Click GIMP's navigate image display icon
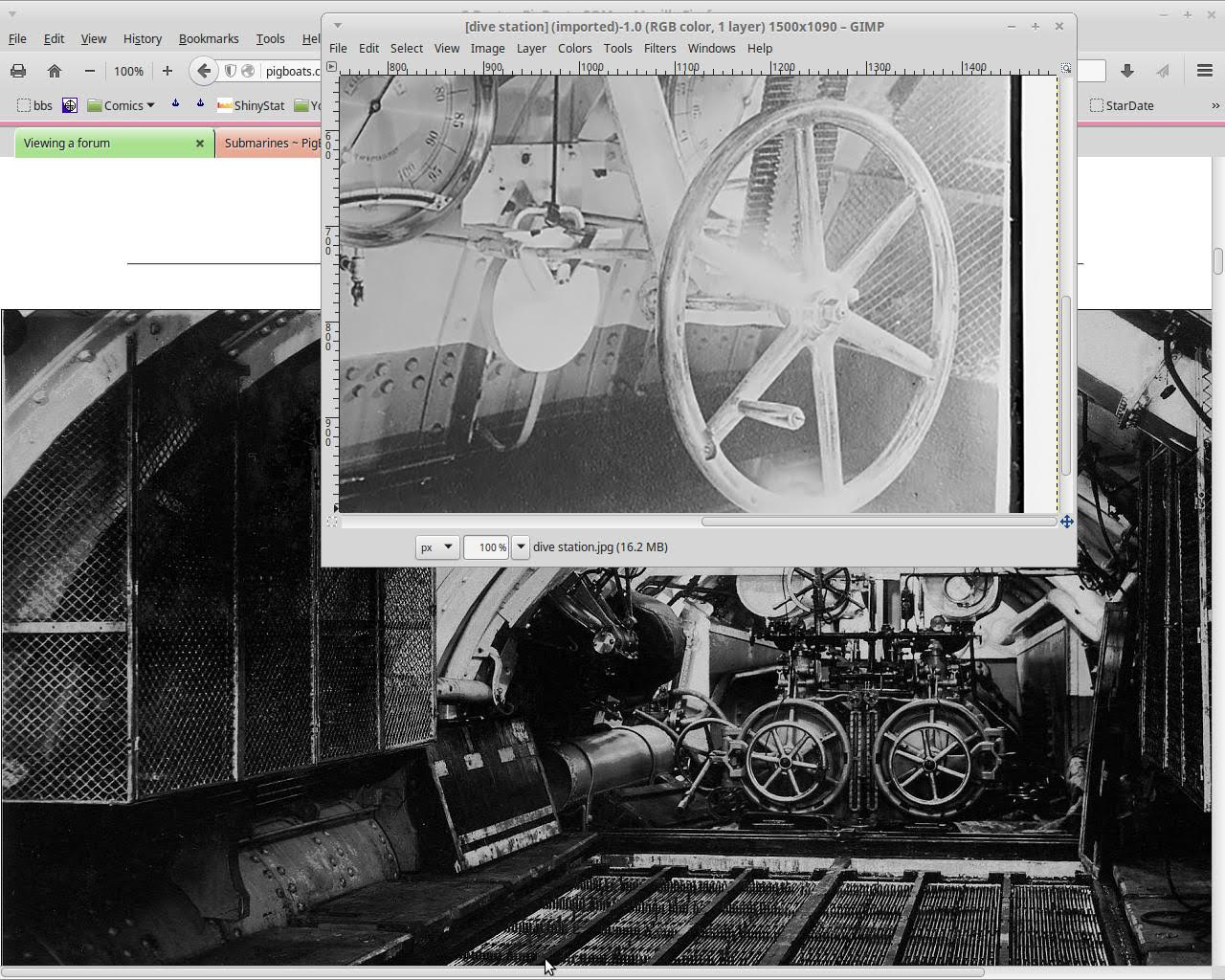The image size is (1225, 980). [1066, 522]
